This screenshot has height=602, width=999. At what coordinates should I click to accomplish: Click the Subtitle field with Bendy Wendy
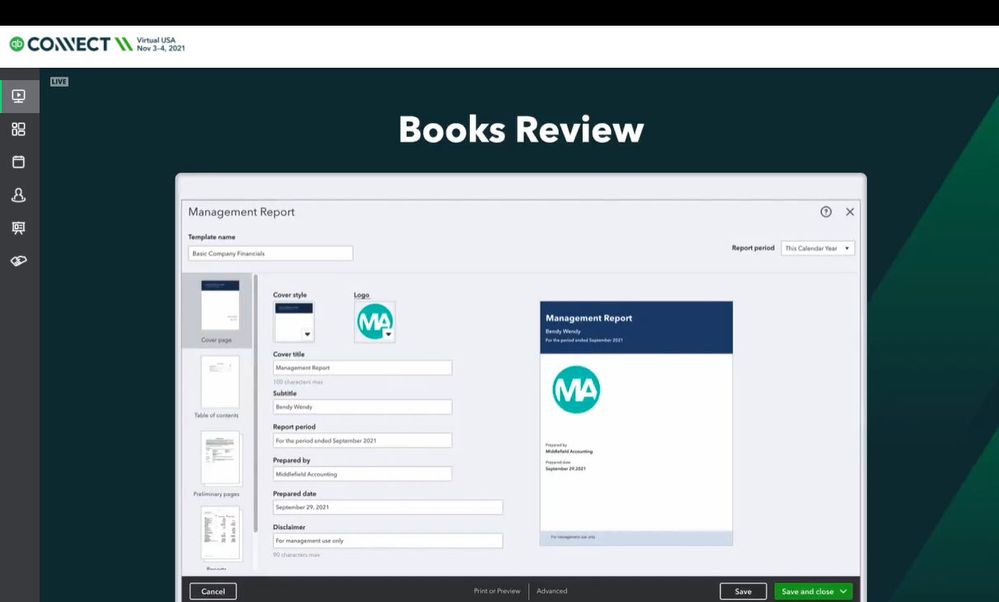[363, 406]
